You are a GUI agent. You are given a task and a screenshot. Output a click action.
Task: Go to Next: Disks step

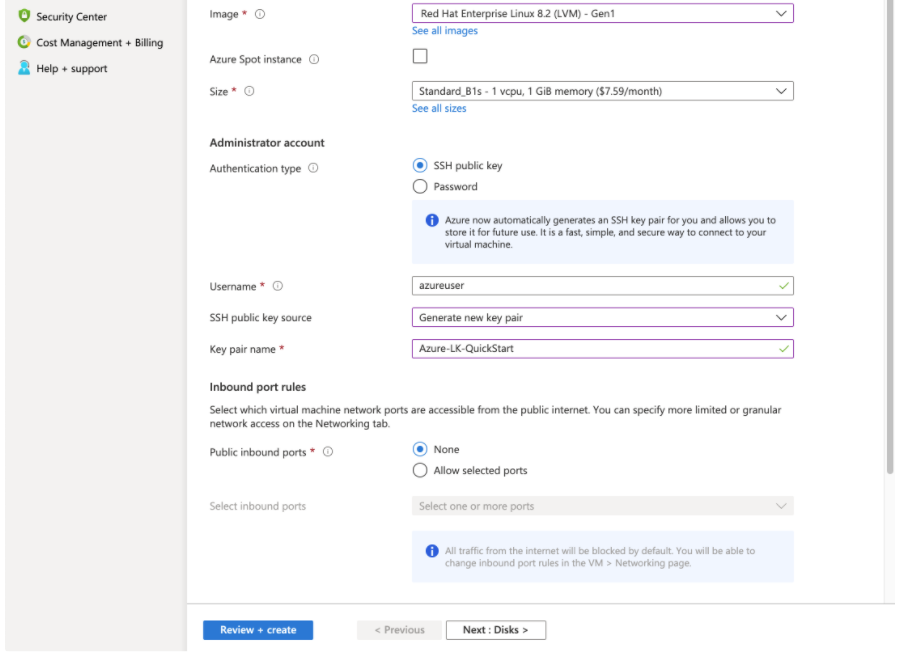496,630
